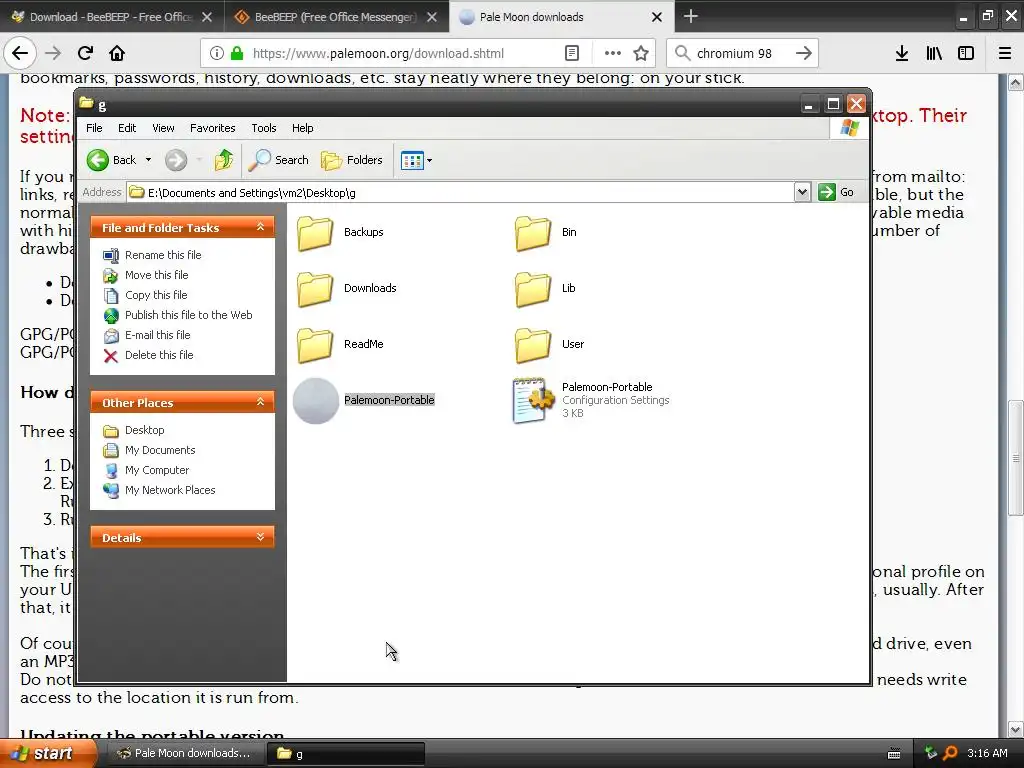Select Palemoon-Portable Configuration Settings file icon

[533, 400]
